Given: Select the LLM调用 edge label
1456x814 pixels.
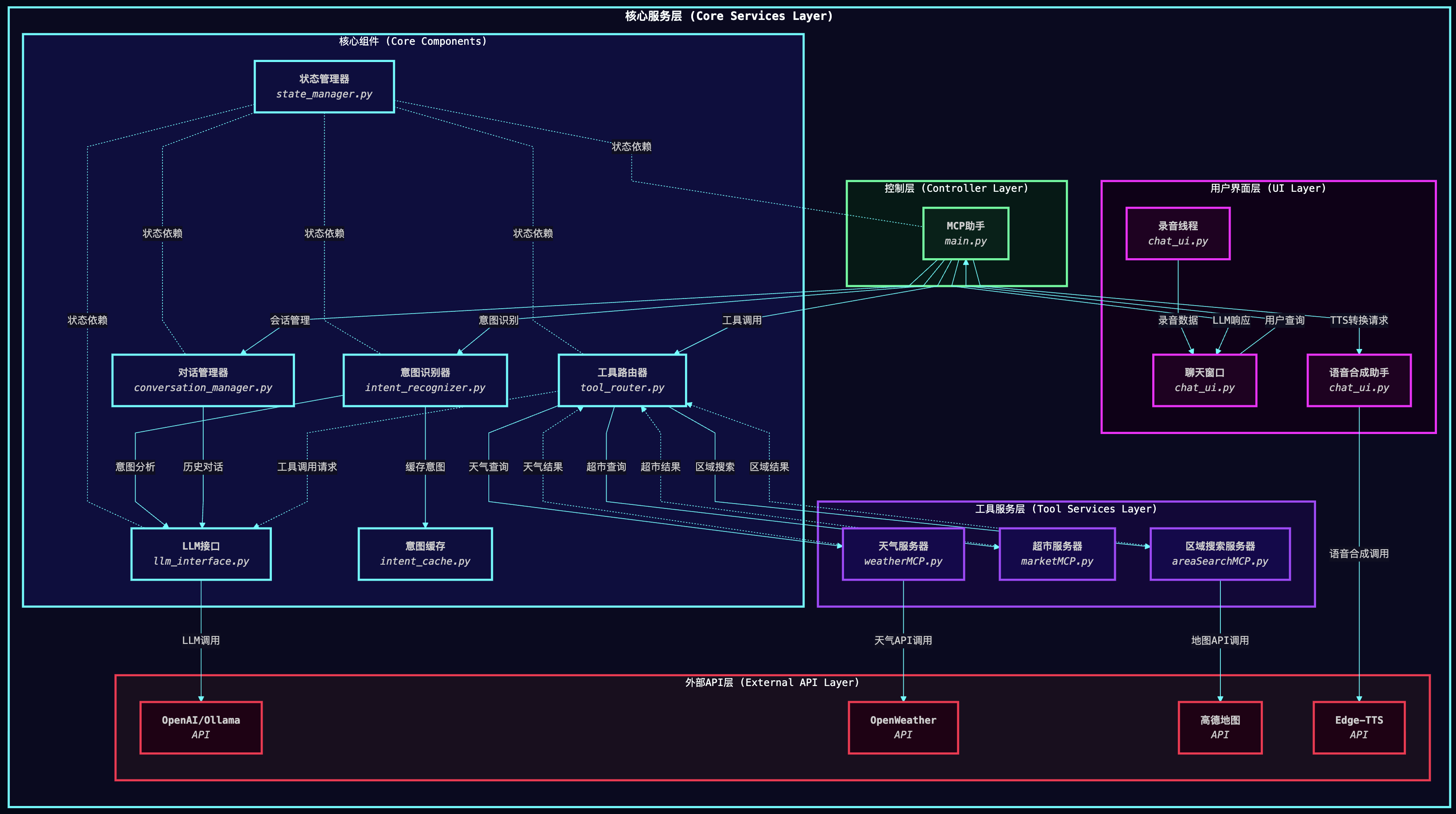Looking at the screenshot, I should tap(201, 640).
